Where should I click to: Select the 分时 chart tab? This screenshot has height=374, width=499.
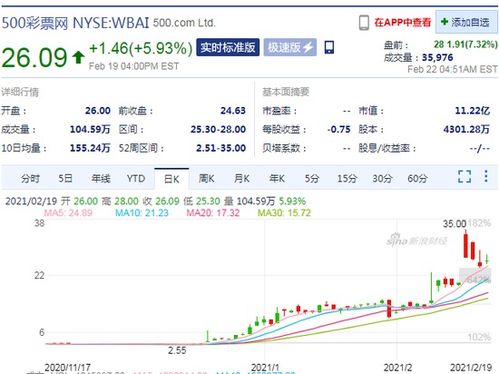pyautogui.click(x=30, y=179)
